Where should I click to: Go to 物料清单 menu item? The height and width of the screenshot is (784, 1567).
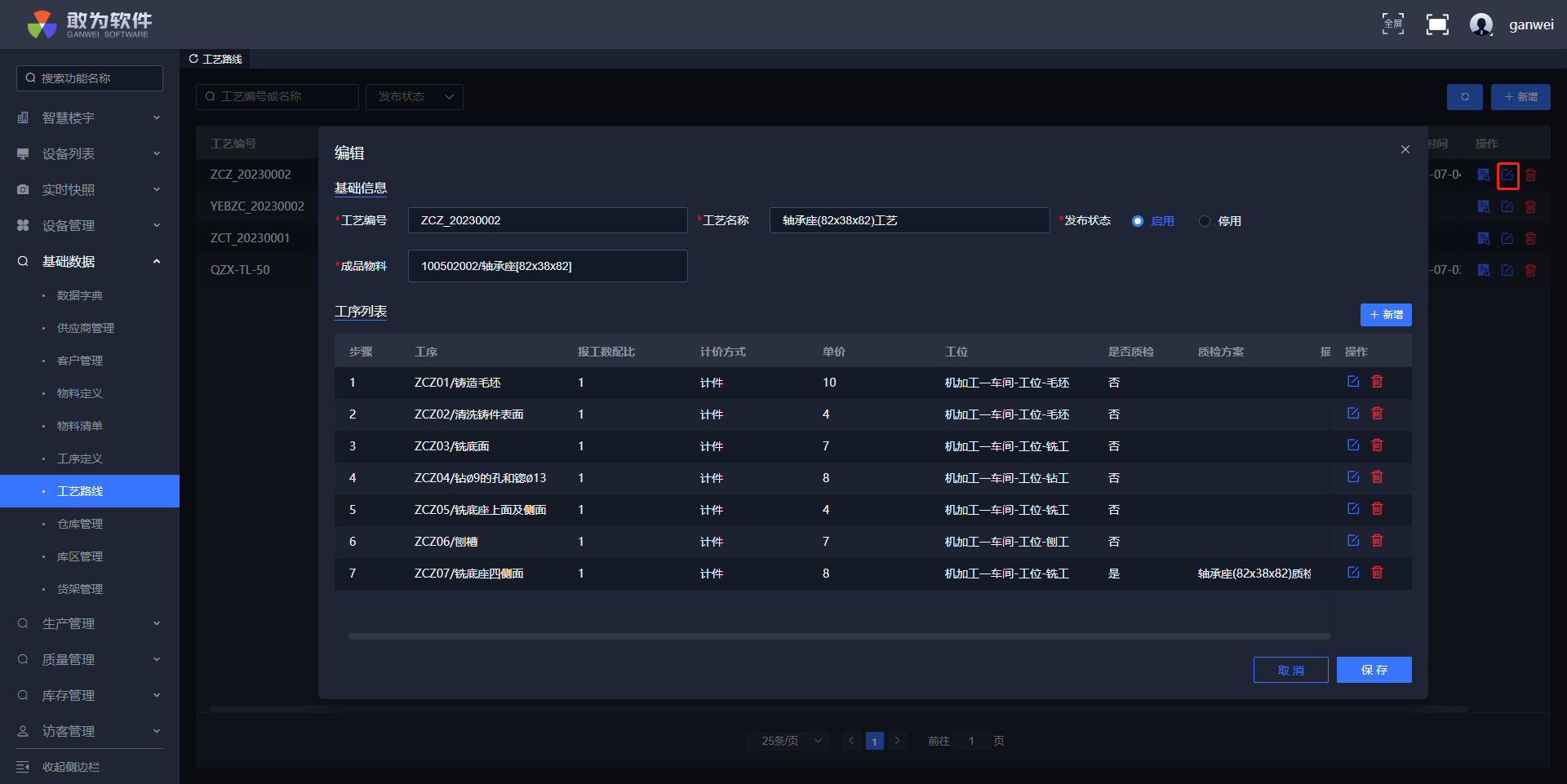click(x=80, y=426)
